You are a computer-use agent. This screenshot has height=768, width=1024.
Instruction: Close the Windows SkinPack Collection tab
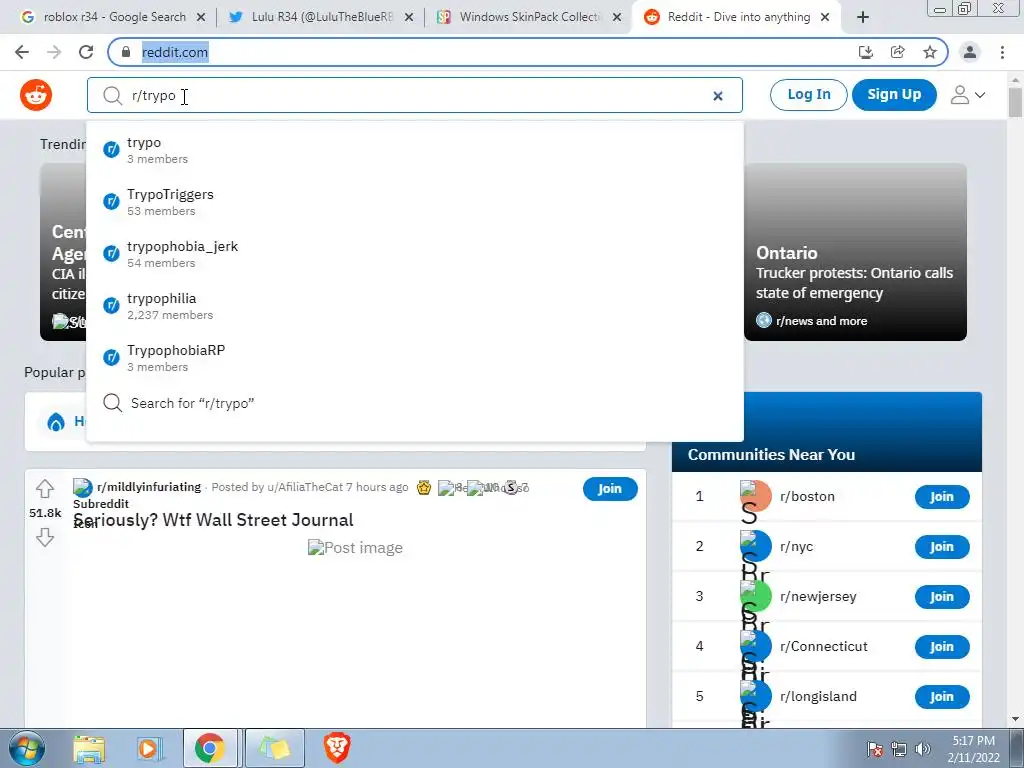click(616, 18)
